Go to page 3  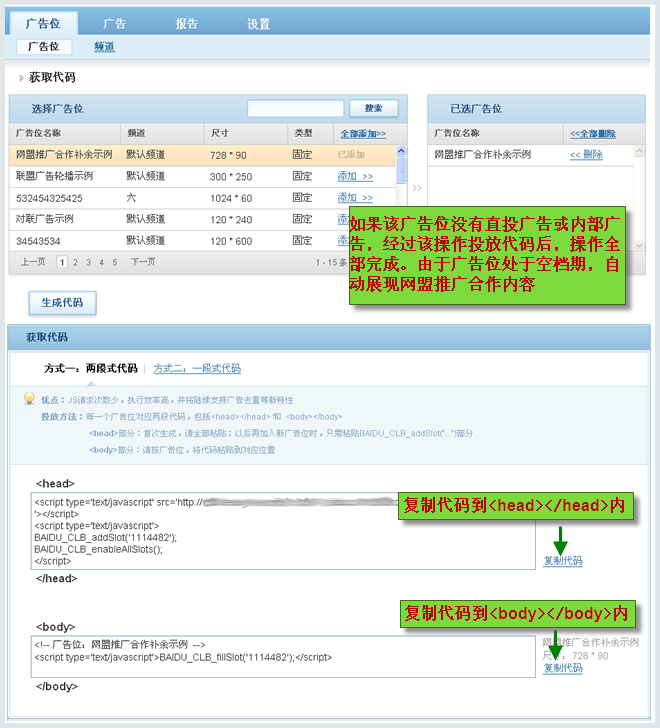click(x=88, y=262)
